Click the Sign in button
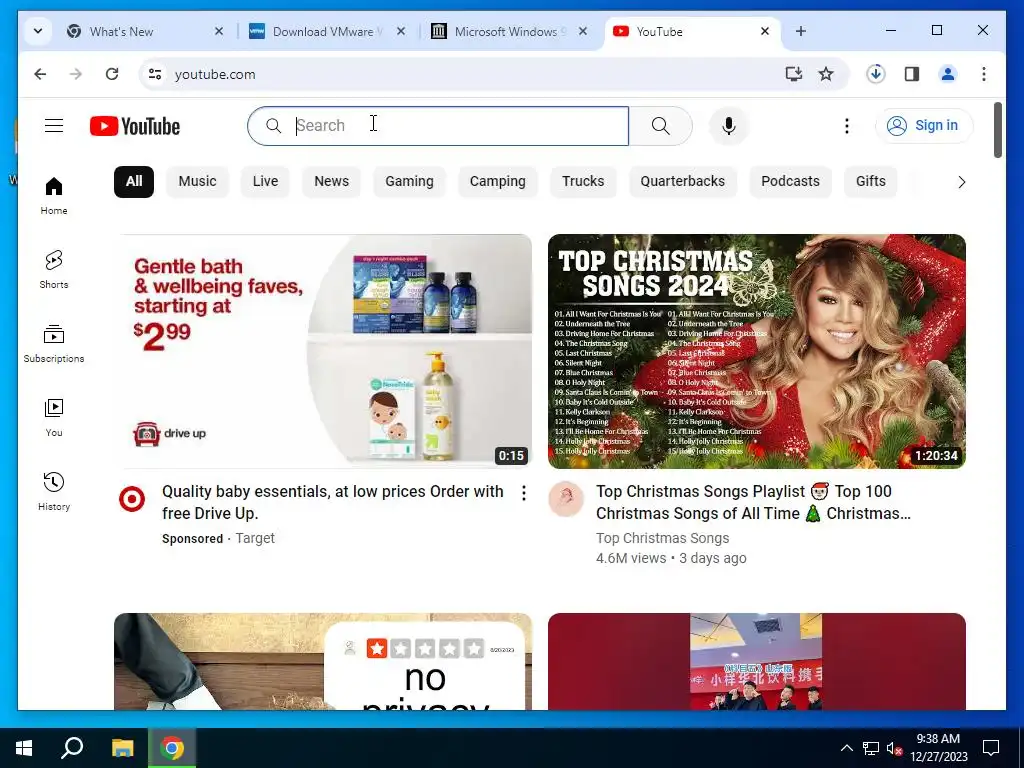The image size is (1024, 768). 924,125
